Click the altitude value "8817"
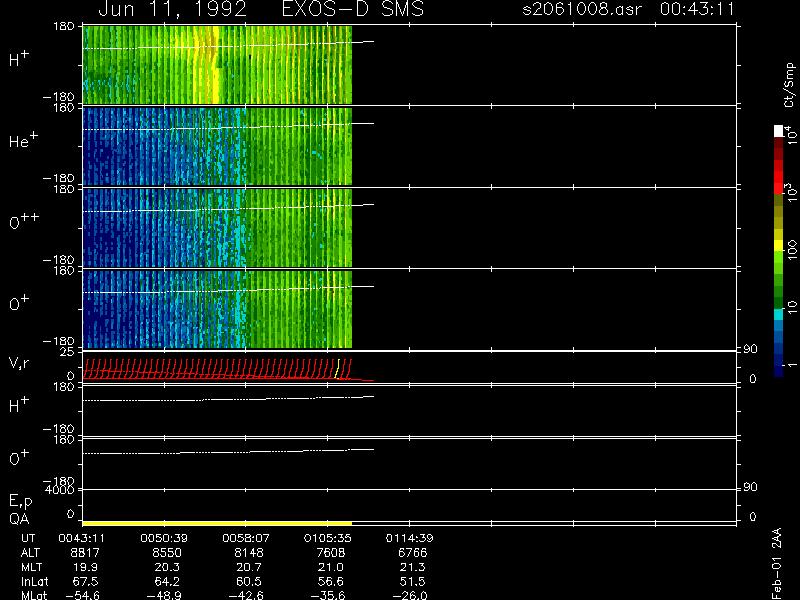 [85, 553]
